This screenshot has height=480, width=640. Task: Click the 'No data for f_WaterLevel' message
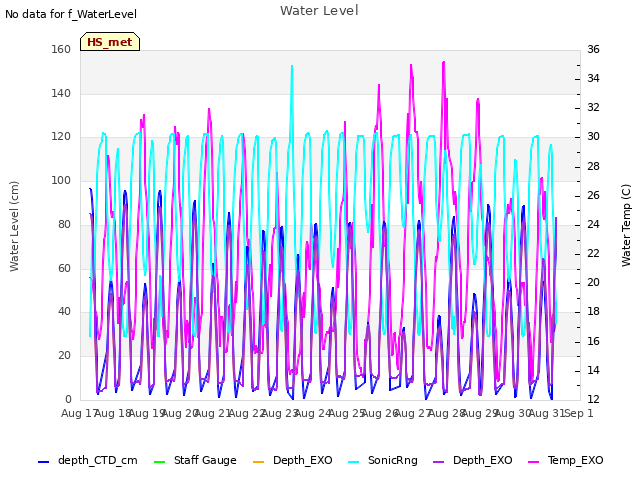(x=71, y=14)
